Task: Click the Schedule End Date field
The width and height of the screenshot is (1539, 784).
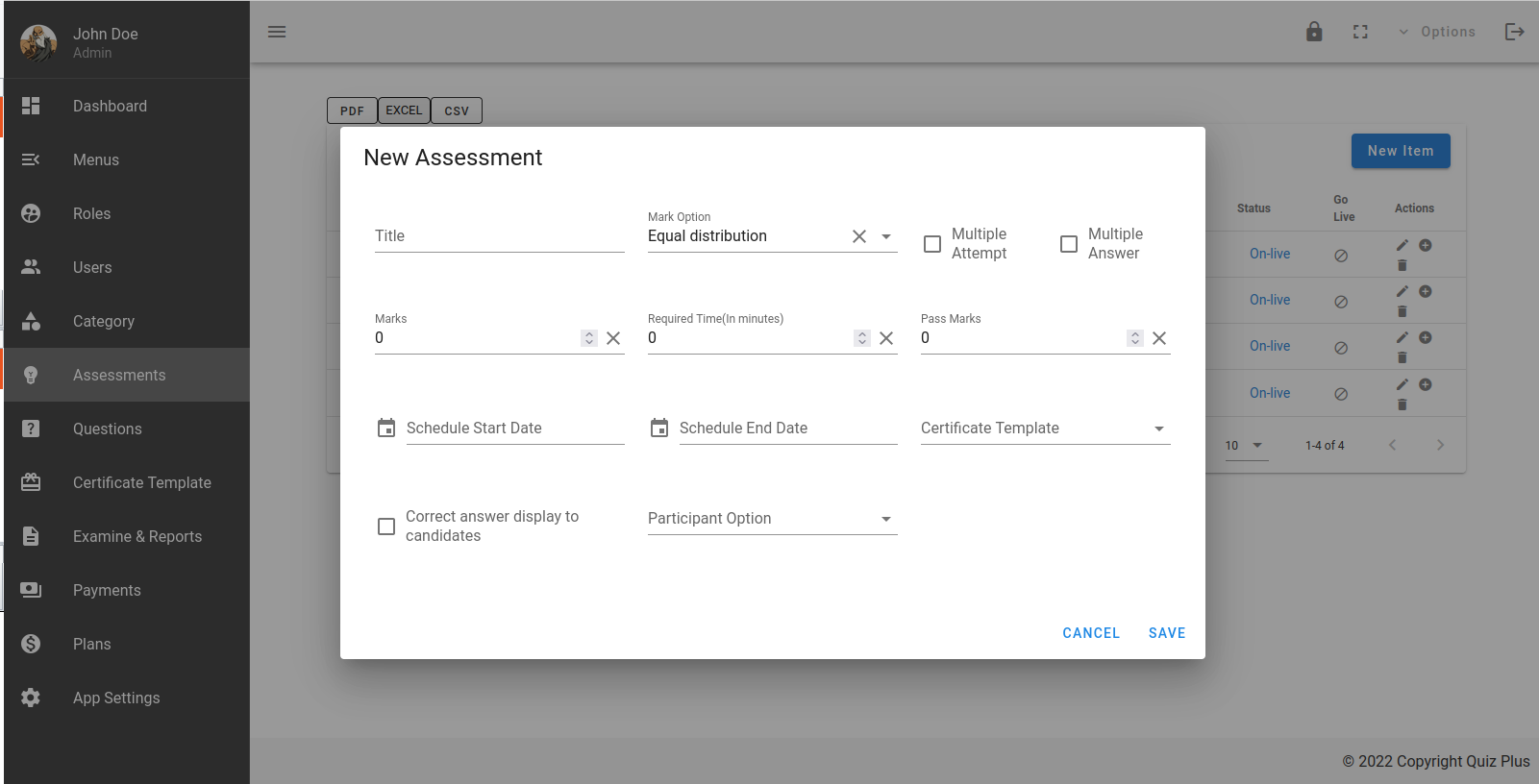Action: tap(788, 429)
